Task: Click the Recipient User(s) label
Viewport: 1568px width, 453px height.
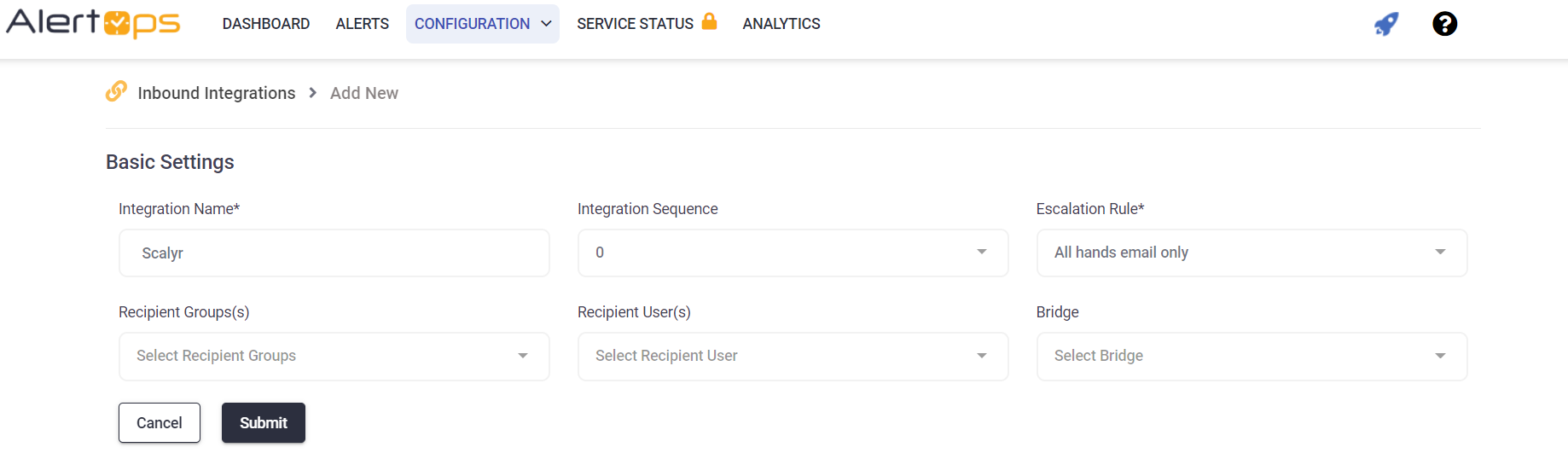Action: (634, 312)
